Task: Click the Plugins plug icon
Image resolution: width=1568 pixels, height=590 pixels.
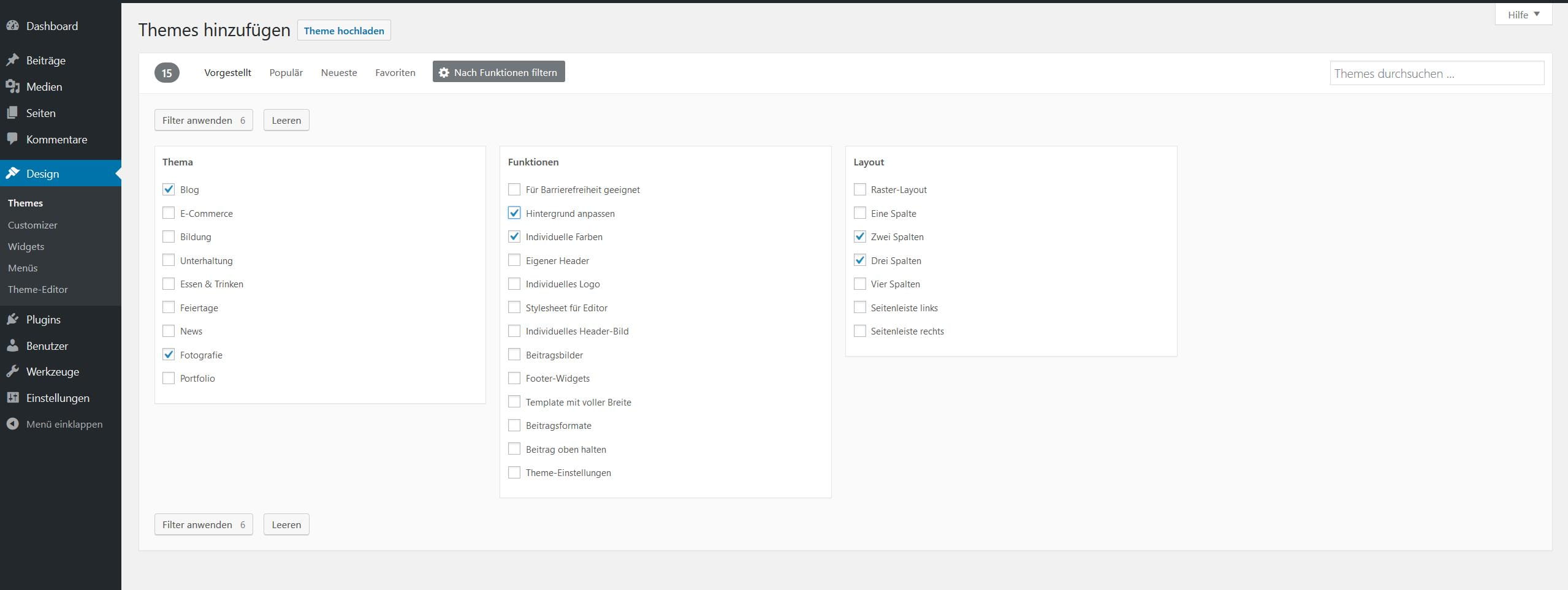Action: pos(12,319)
